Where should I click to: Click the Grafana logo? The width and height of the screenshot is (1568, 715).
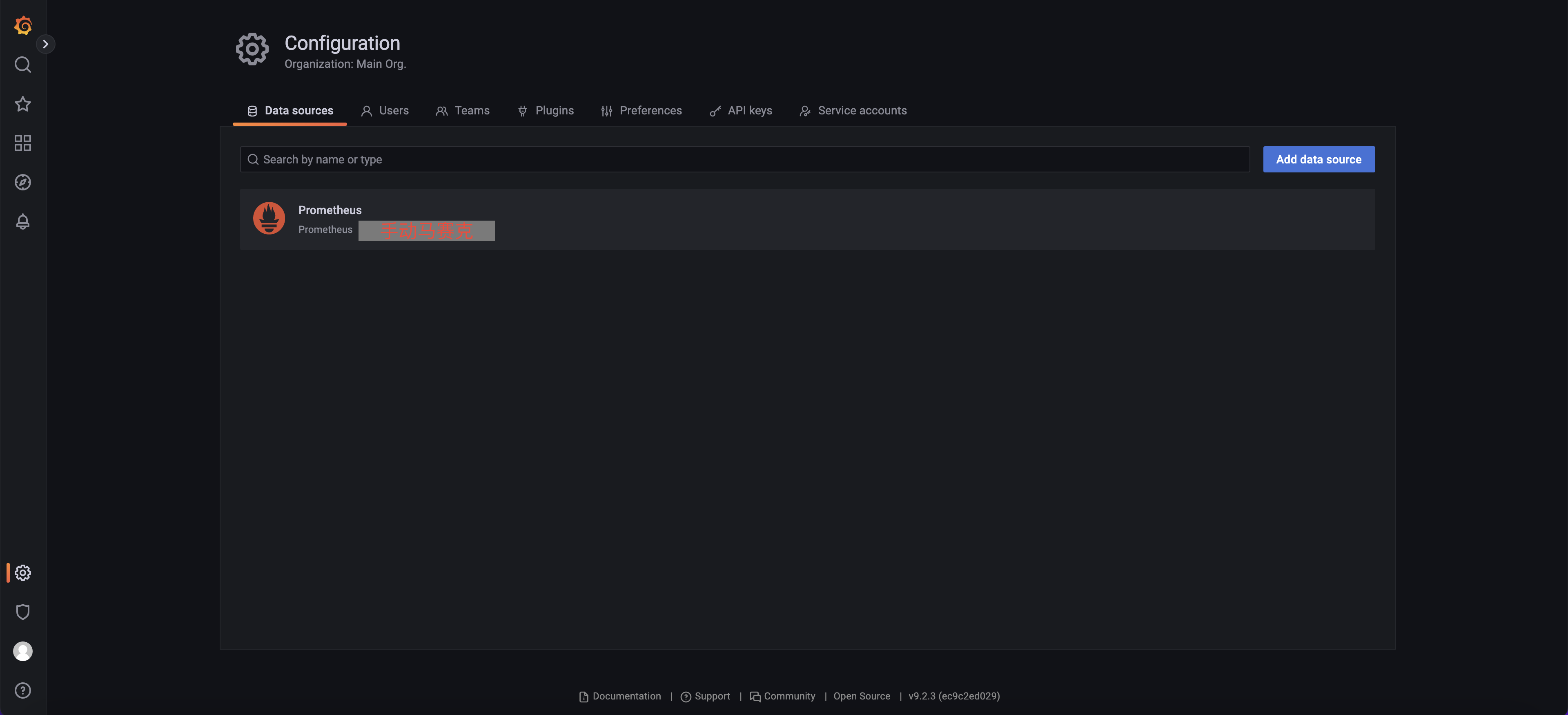(22, 26)
